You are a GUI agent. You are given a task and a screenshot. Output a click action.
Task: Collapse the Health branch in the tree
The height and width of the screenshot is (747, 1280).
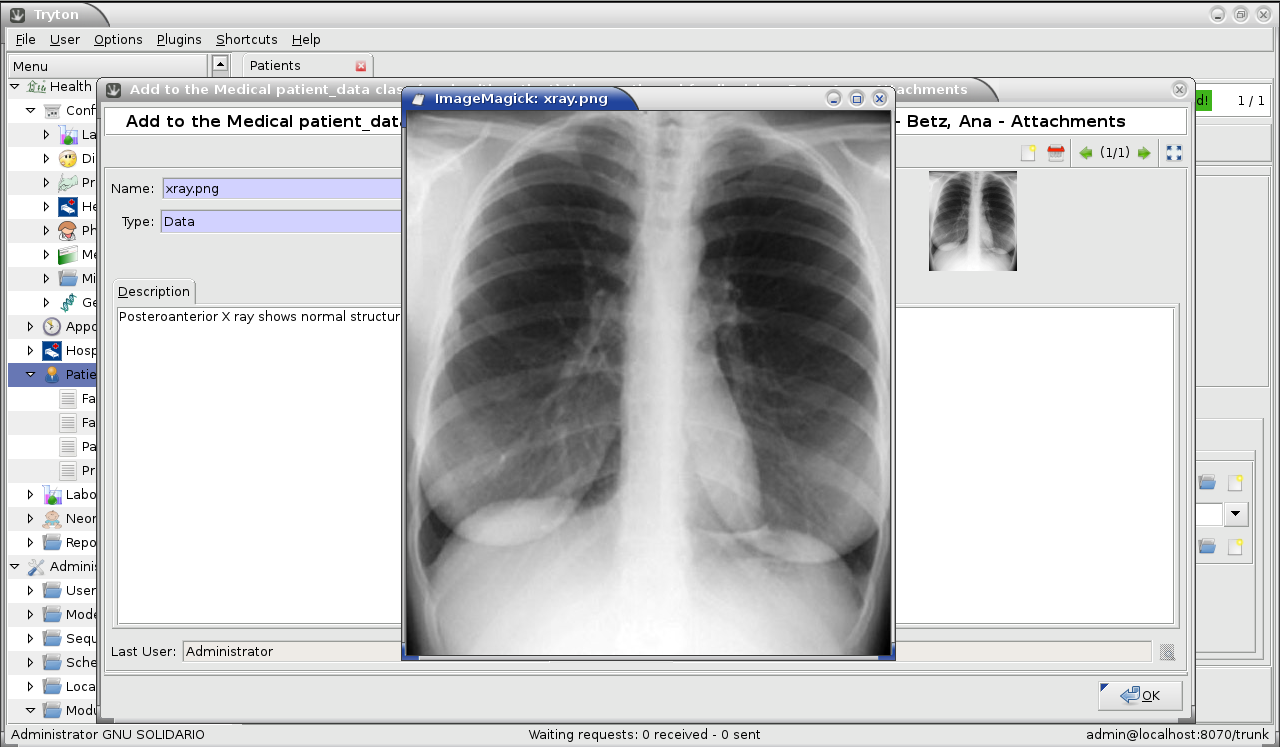(x=14, y=86)
